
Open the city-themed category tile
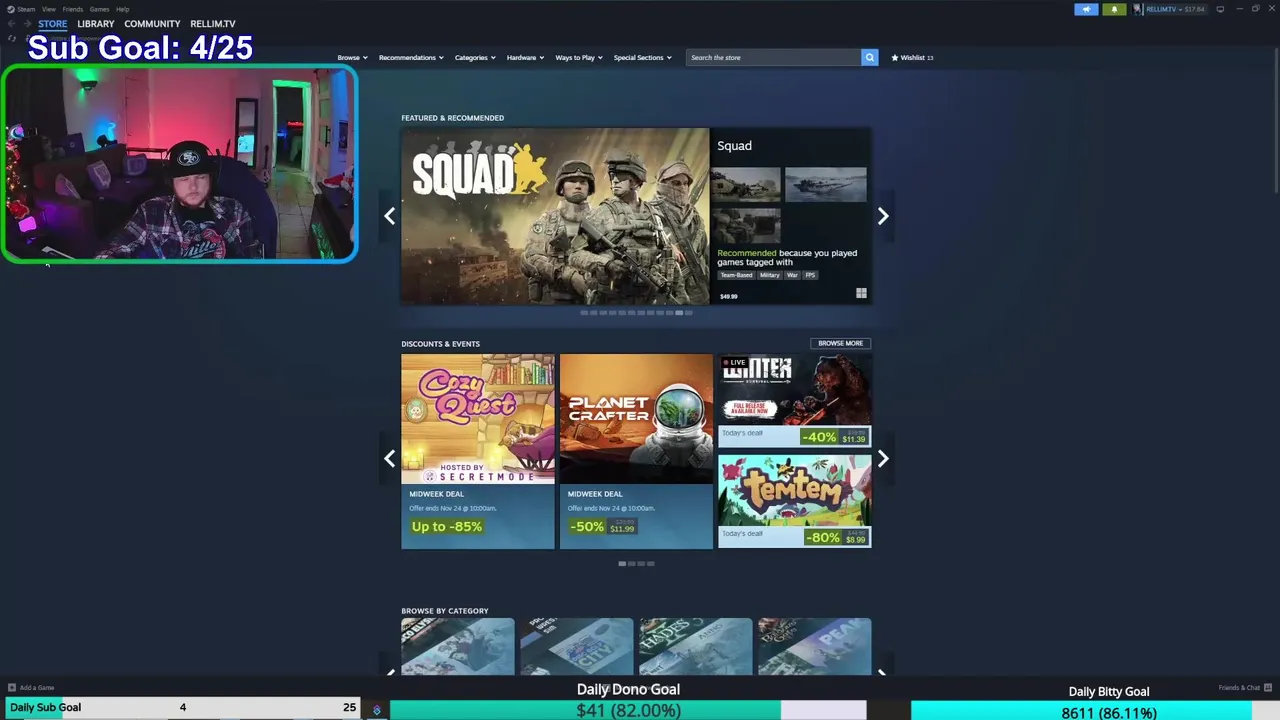[x=577, y=647]
